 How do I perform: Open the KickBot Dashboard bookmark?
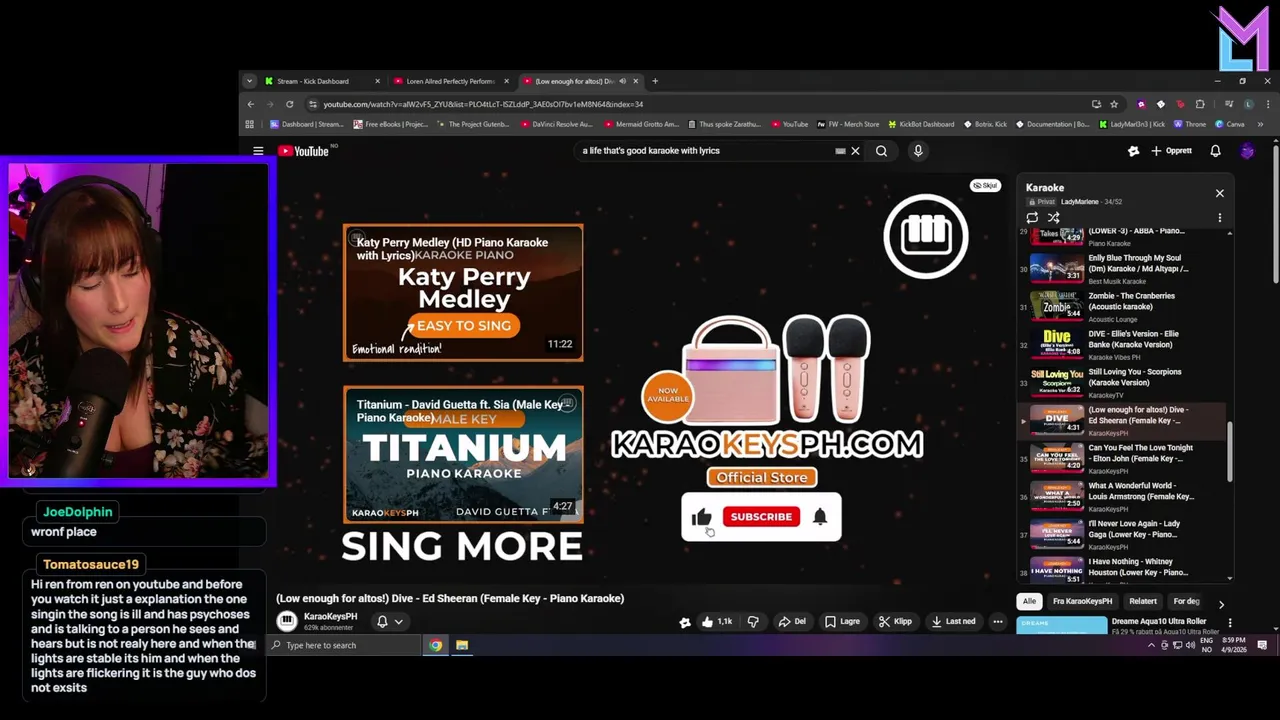920,124
